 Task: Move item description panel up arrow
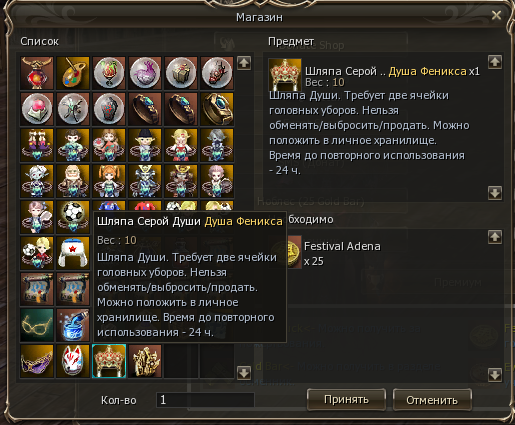(495, 62)
